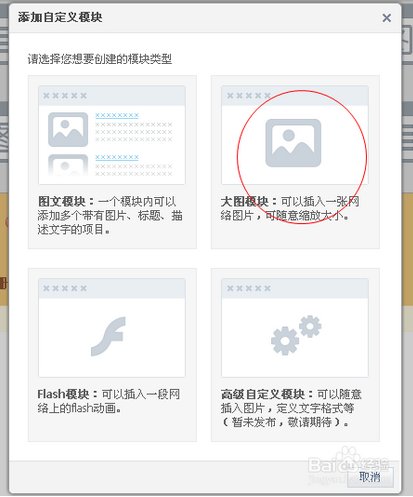413x497 pixels.
Task: Click the 大图模块 description text
Action: (x=290, y=209)
